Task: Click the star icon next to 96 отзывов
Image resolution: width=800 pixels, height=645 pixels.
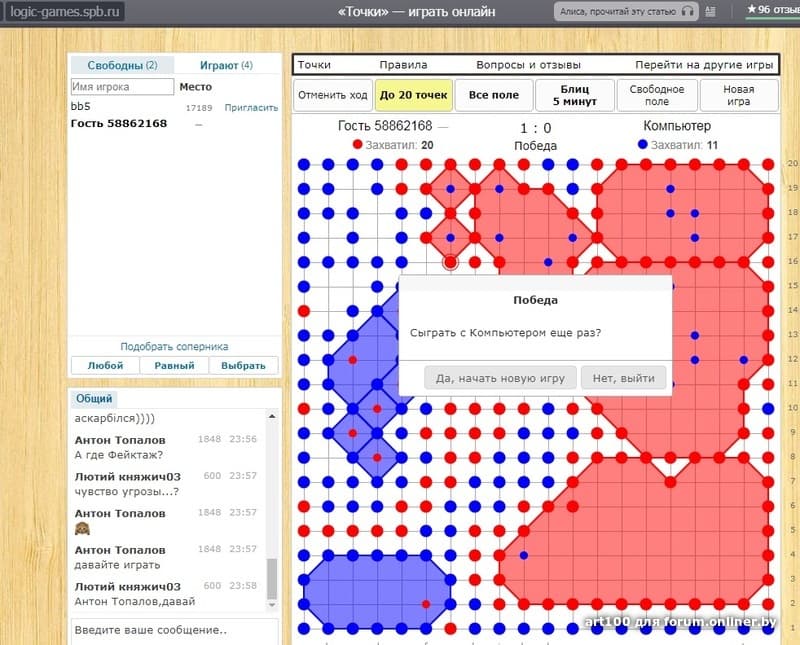Action: tap(751, 11)
